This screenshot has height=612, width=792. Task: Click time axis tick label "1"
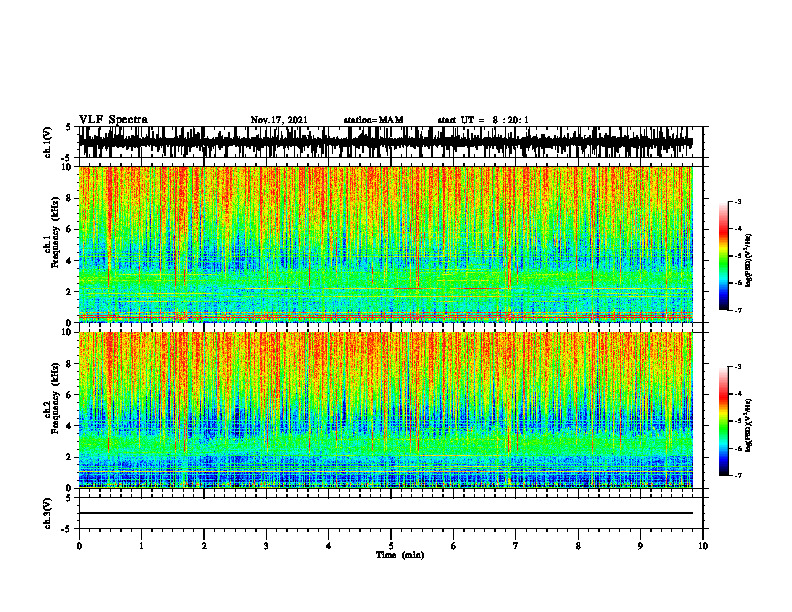(x=141, y=546)
